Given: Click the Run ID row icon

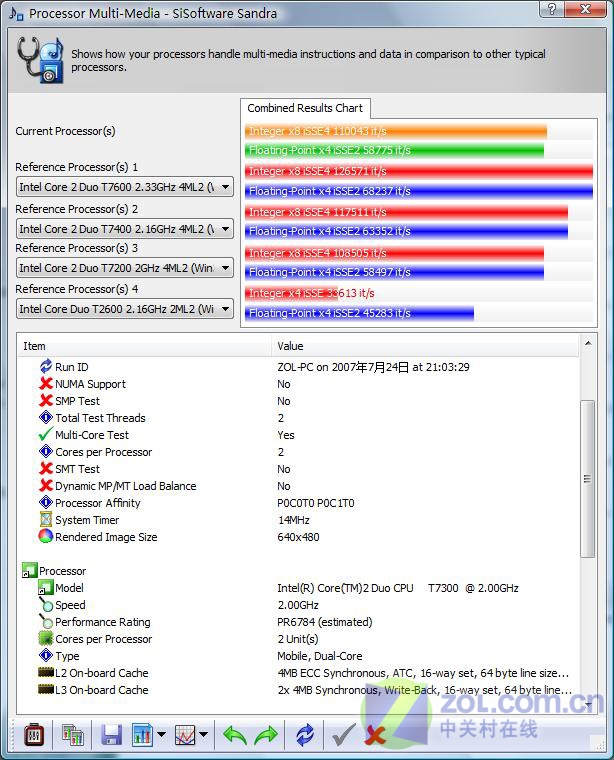Looking at the screenshot, I should (x=46, y=366).
